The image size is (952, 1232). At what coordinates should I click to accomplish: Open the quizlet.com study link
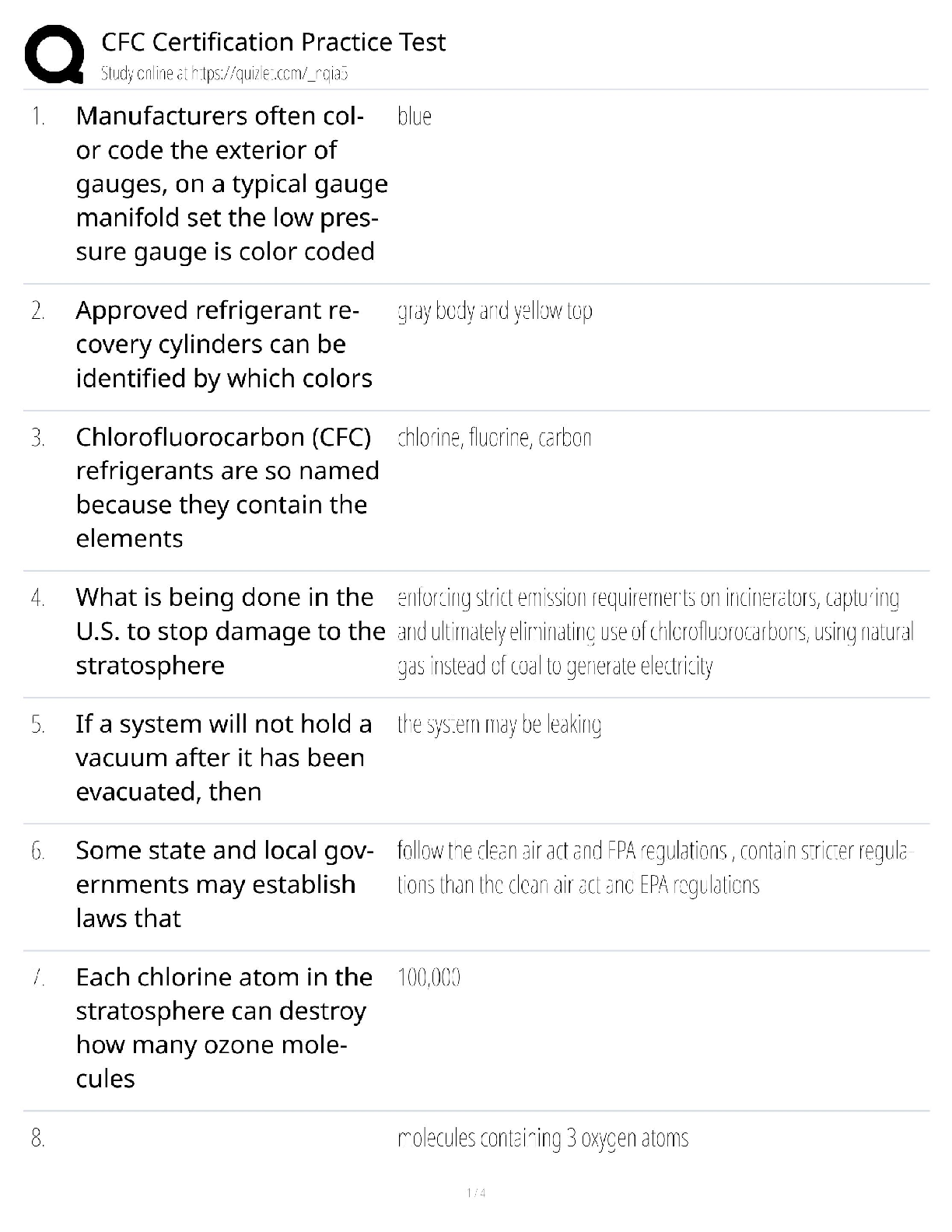tap(224, 73)
